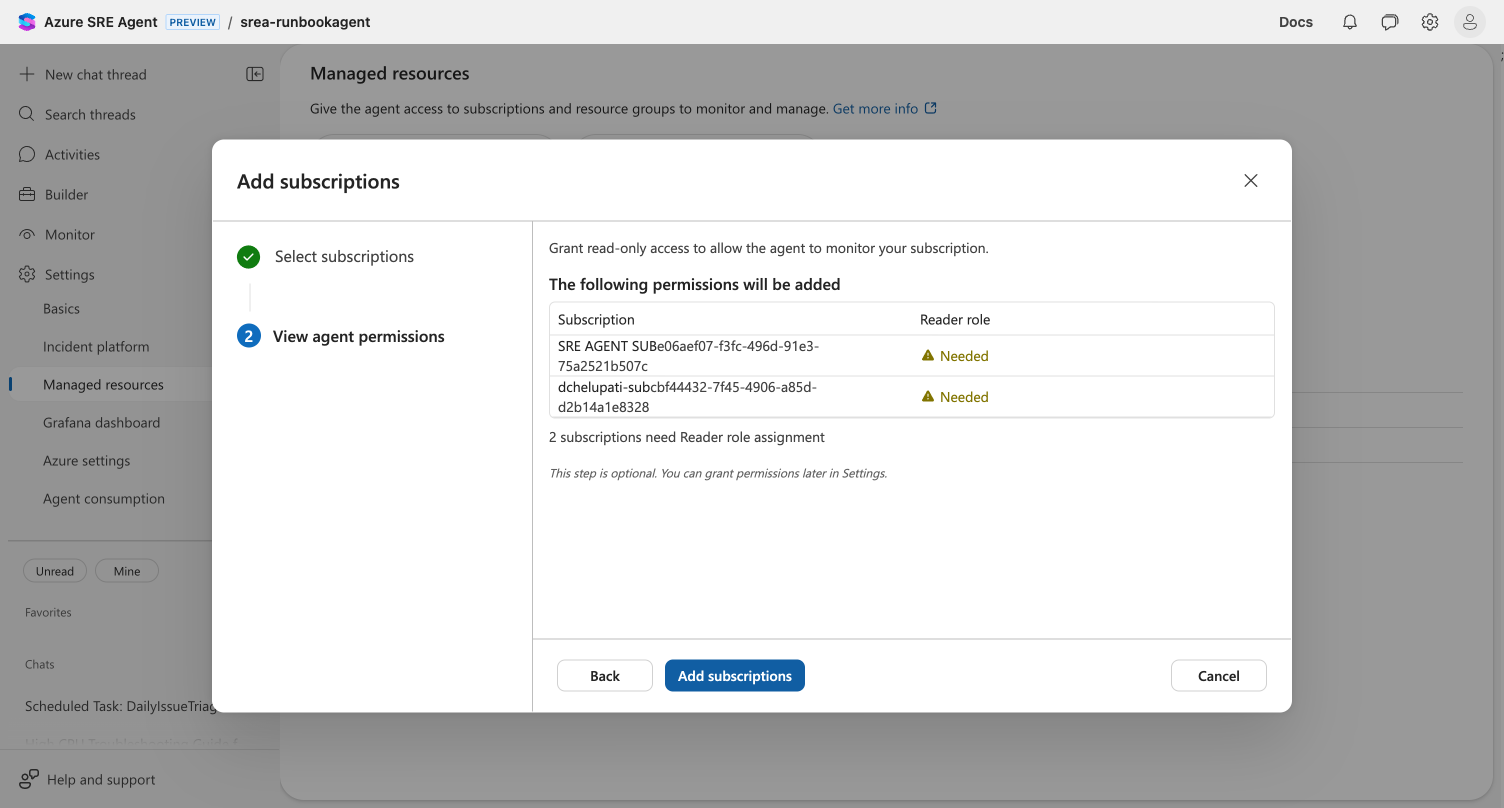Open Incident platform settings
Viewport: 1504px width, 808px height.
pyautogui.click(x=96, y=347)
